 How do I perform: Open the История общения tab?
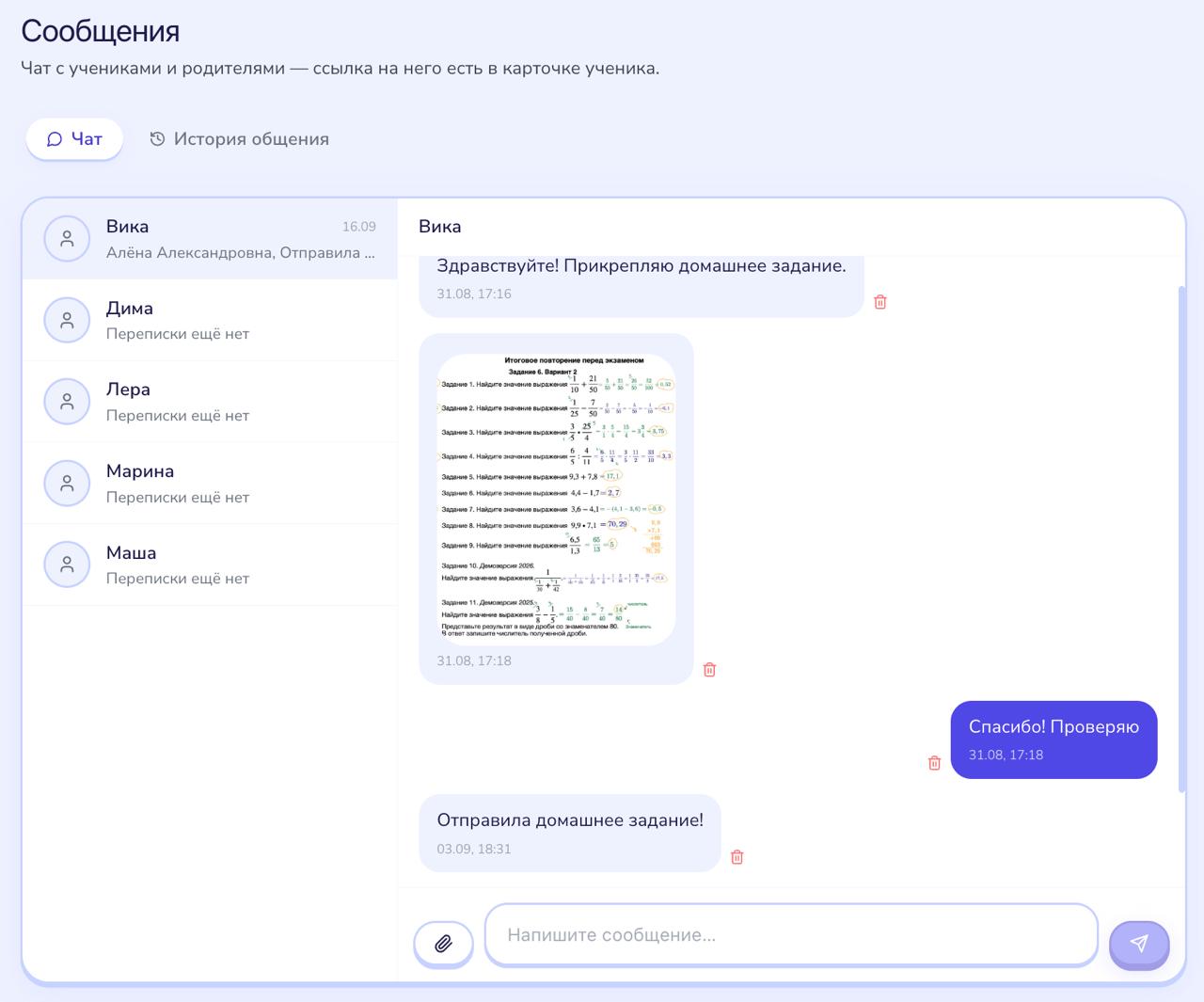(x=239, y=139)
